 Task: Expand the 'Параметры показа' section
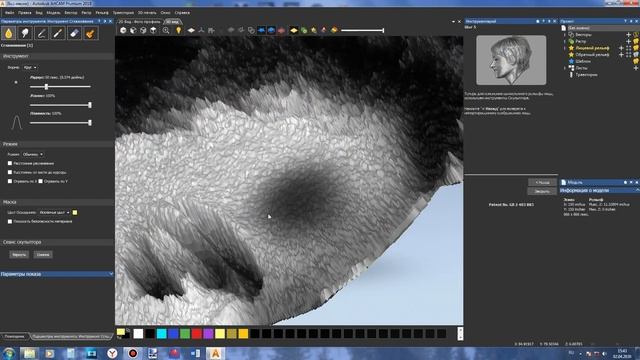click(x=57, y=274)
